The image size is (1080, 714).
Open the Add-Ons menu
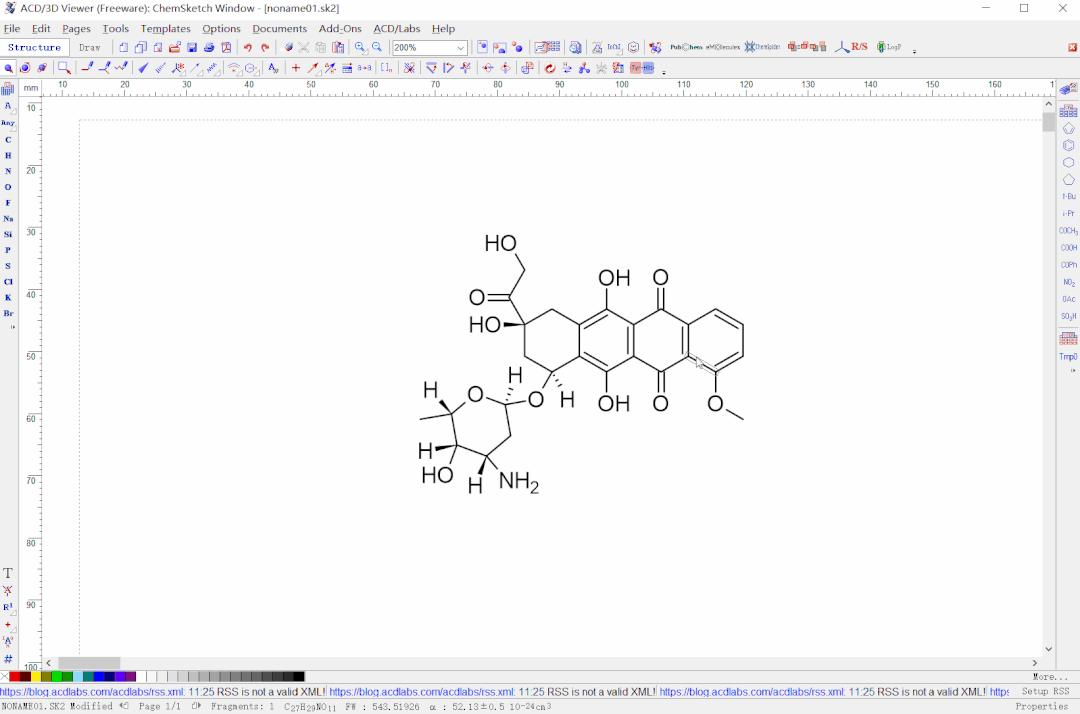[x=340, y=28]
